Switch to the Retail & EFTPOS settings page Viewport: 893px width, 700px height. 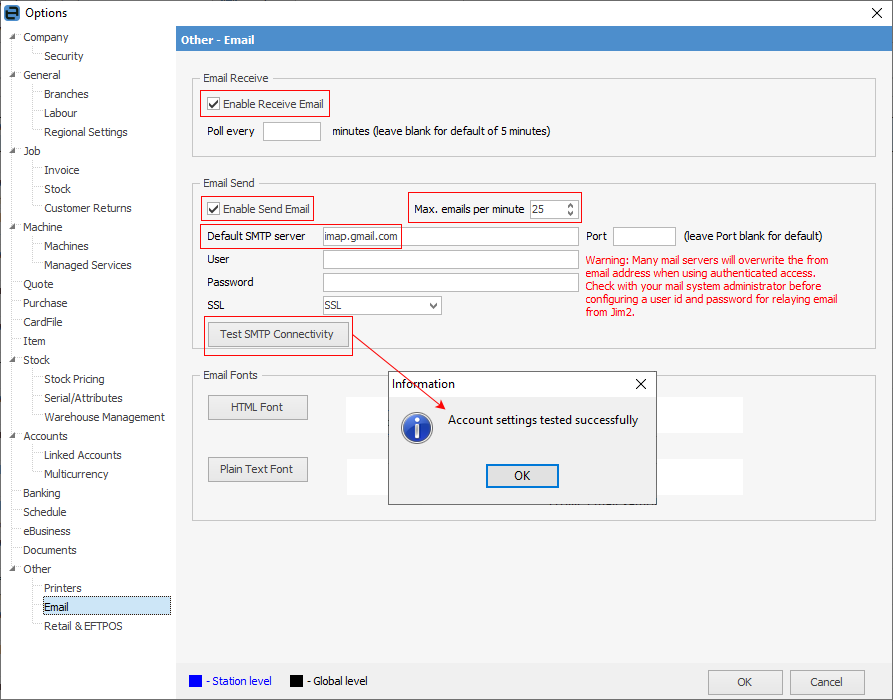[83, 625]
